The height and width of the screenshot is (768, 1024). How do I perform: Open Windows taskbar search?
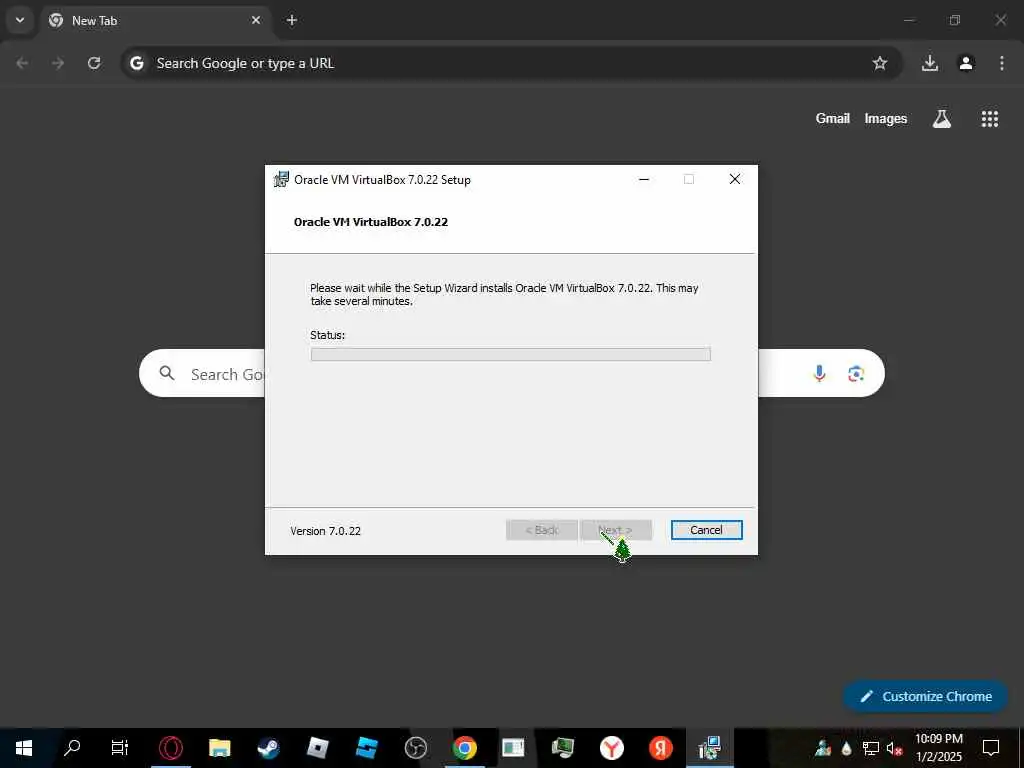72,748
